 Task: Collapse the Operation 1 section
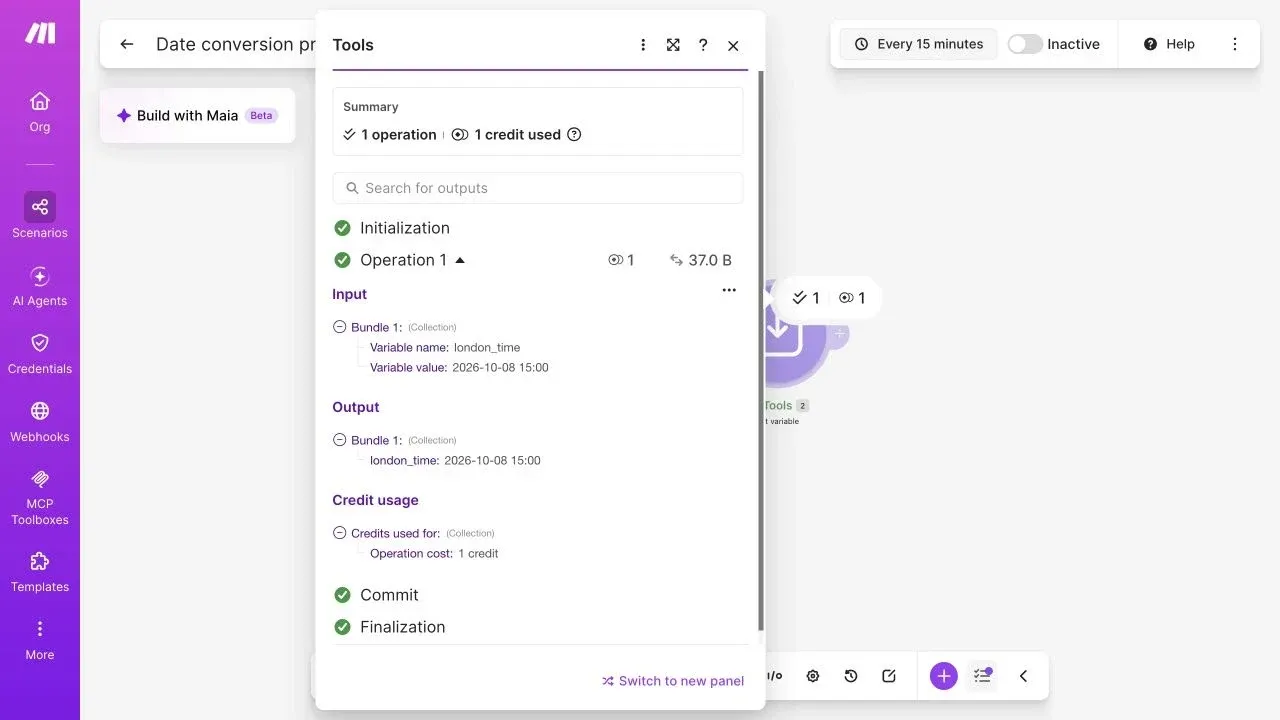460,260
